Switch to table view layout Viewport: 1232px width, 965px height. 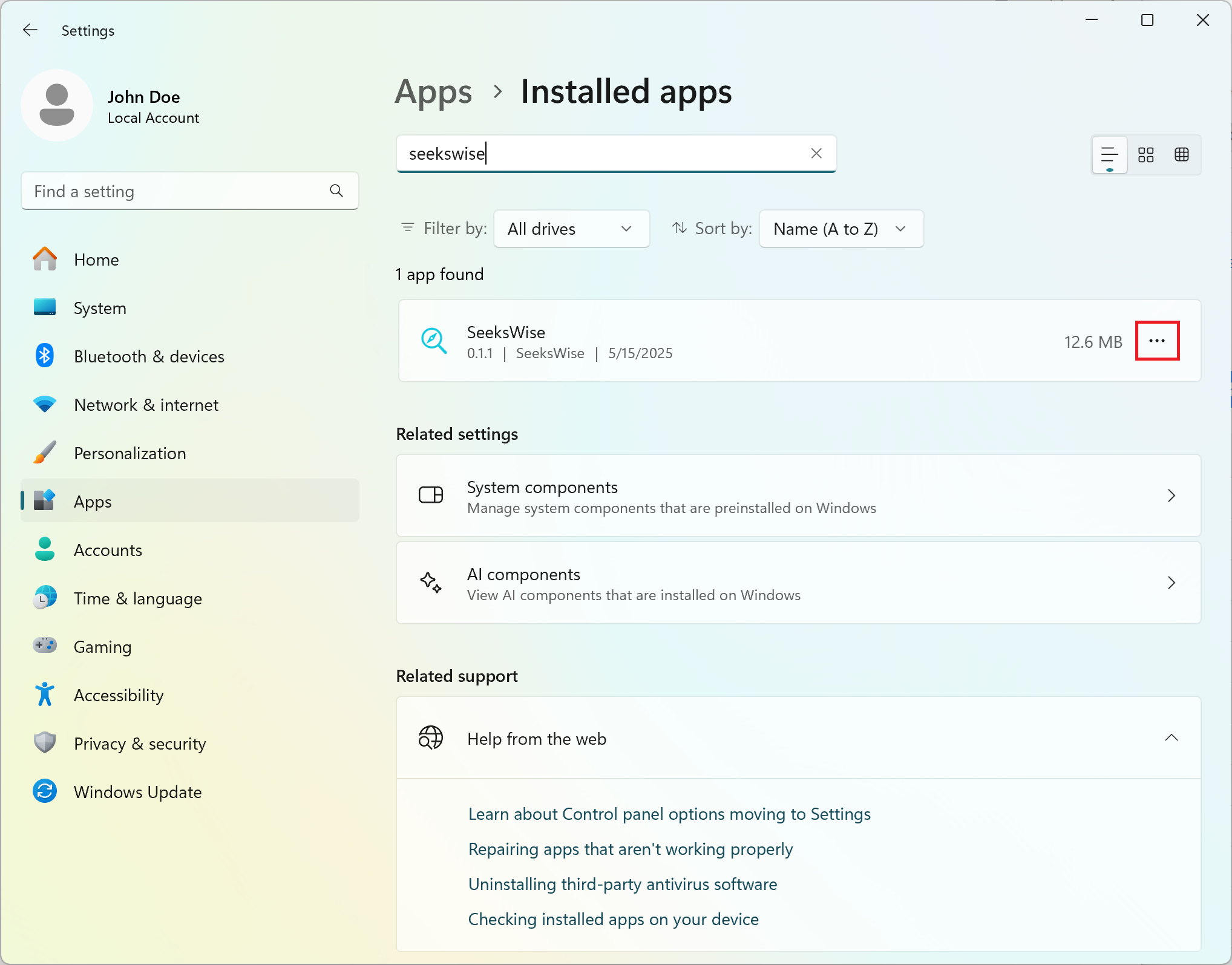1182,155
